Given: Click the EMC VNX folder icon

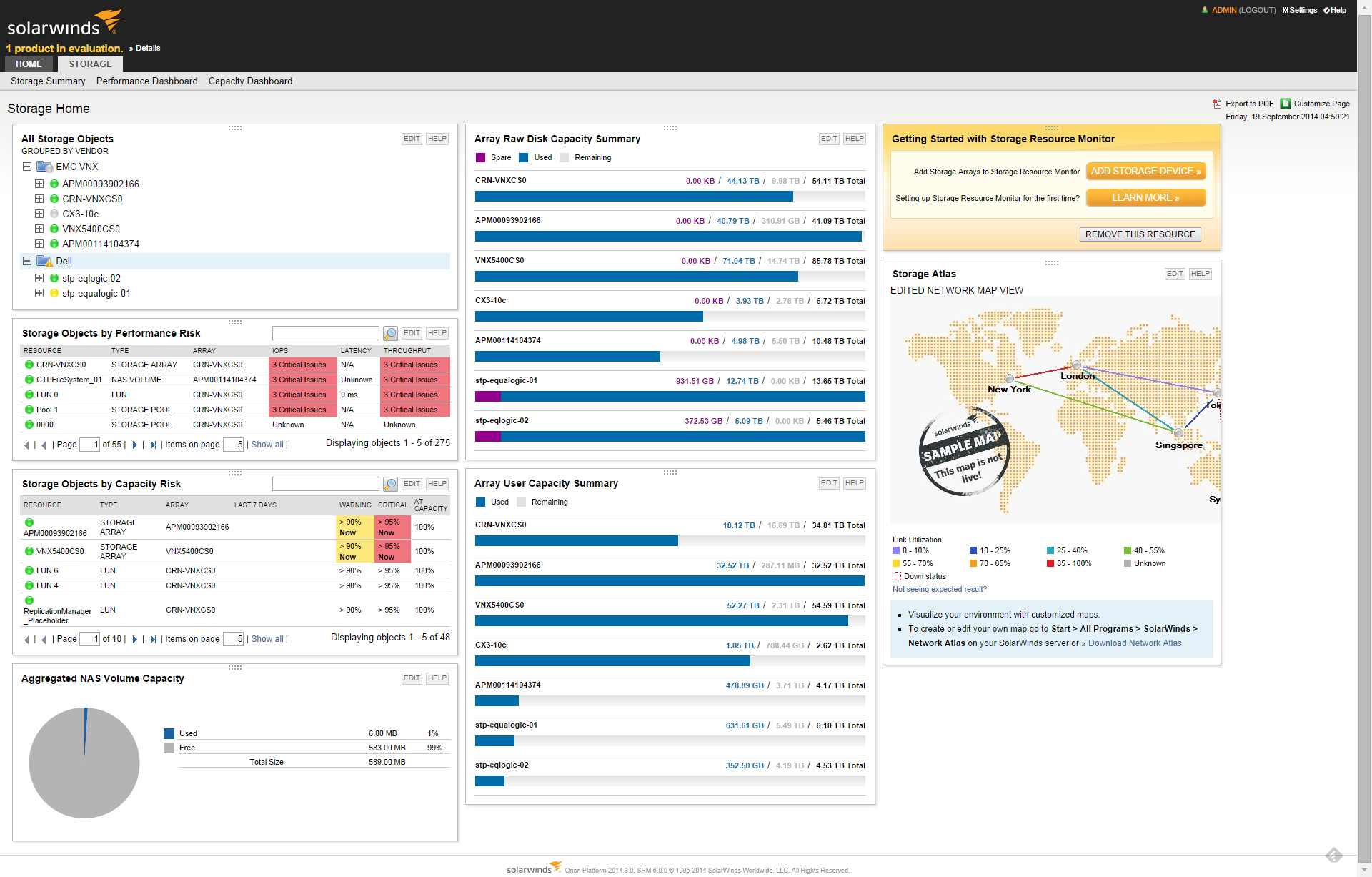Looking at the screenshot, I should point(44,167).
